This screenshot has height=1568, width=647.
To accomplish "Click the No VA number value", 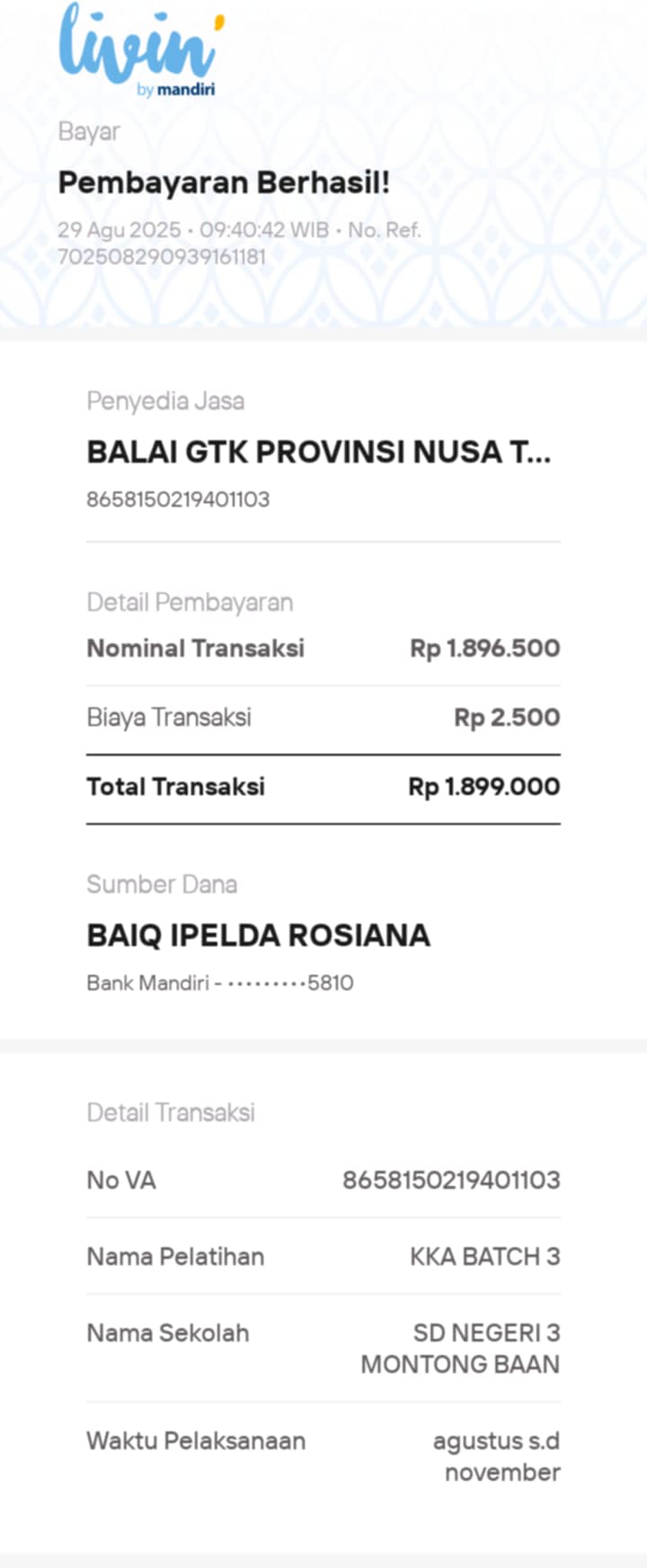I will 451,1180.
